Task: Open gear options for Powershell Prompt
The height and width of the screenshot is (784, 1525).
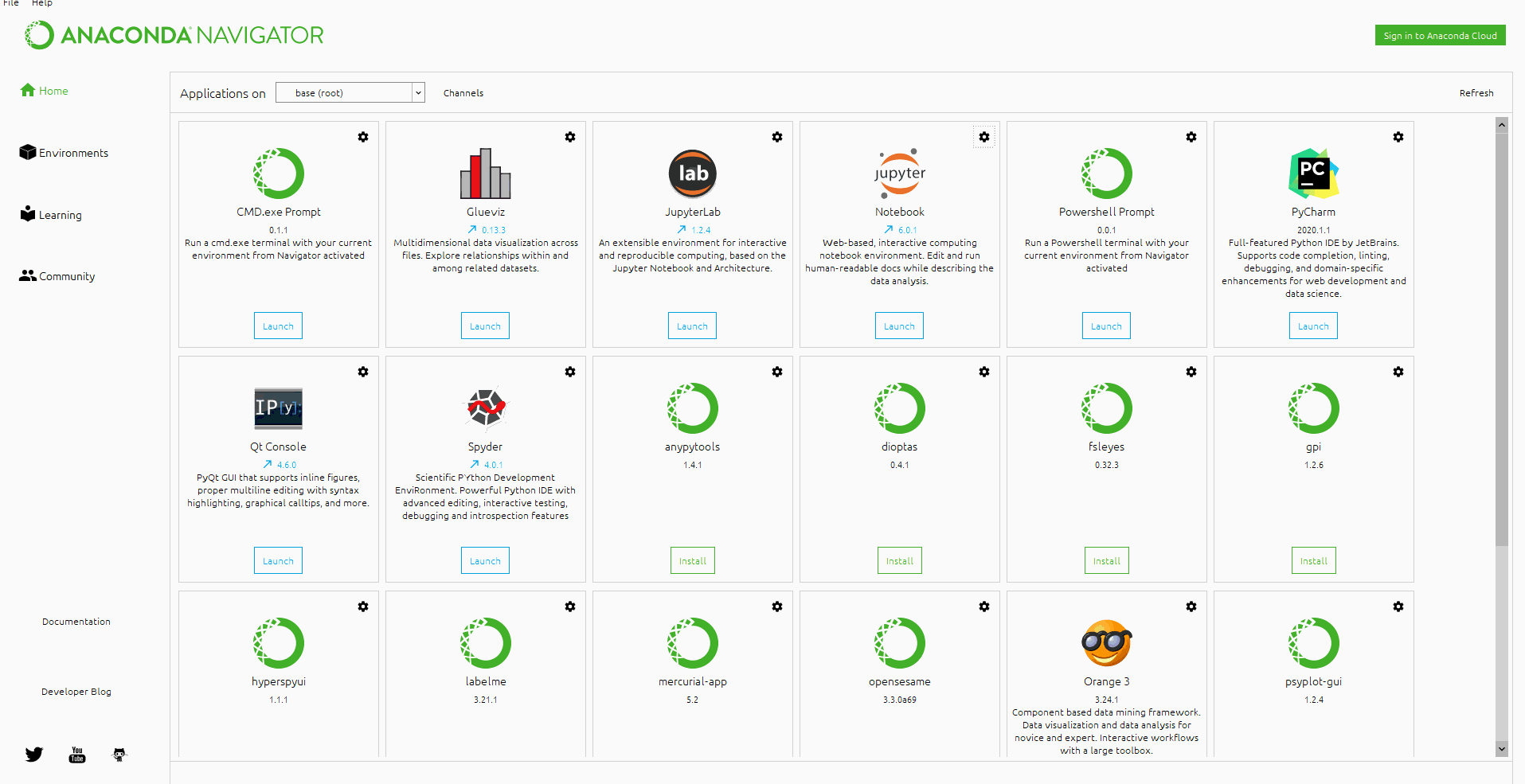Action: tap(1191, 137)
